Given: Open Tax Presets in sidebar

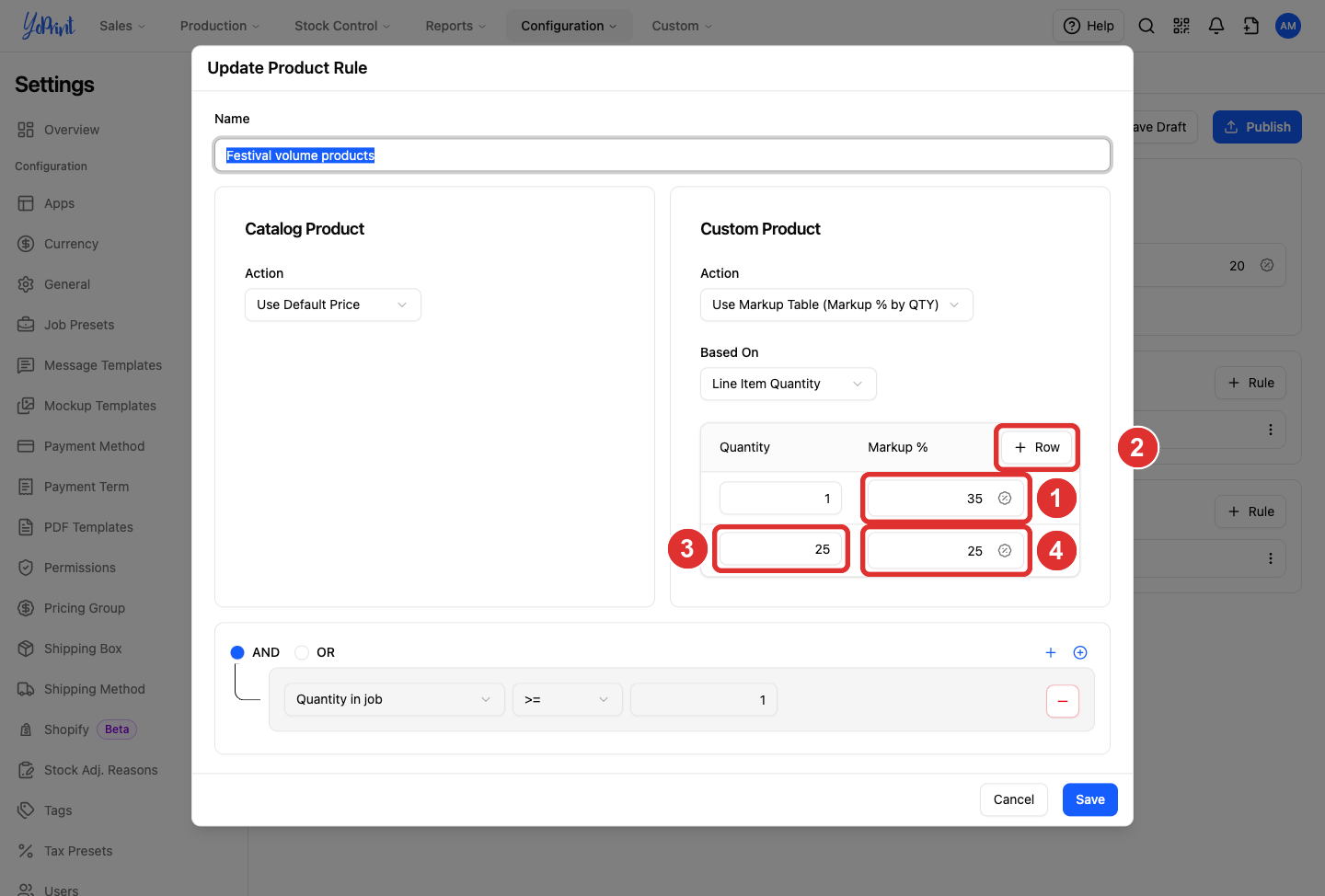Looking at the screenshot, I should coord(78,851).
